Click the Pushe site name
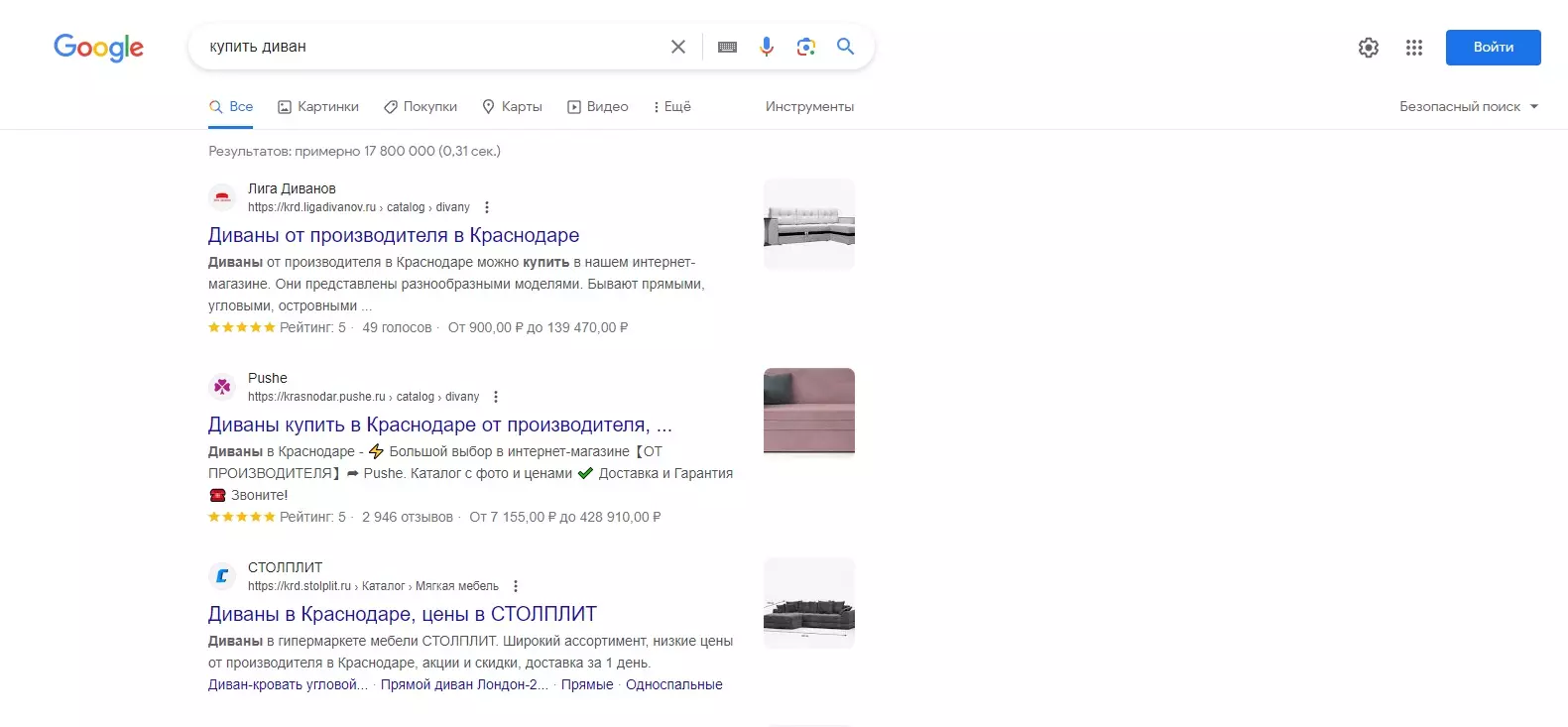 268,378
